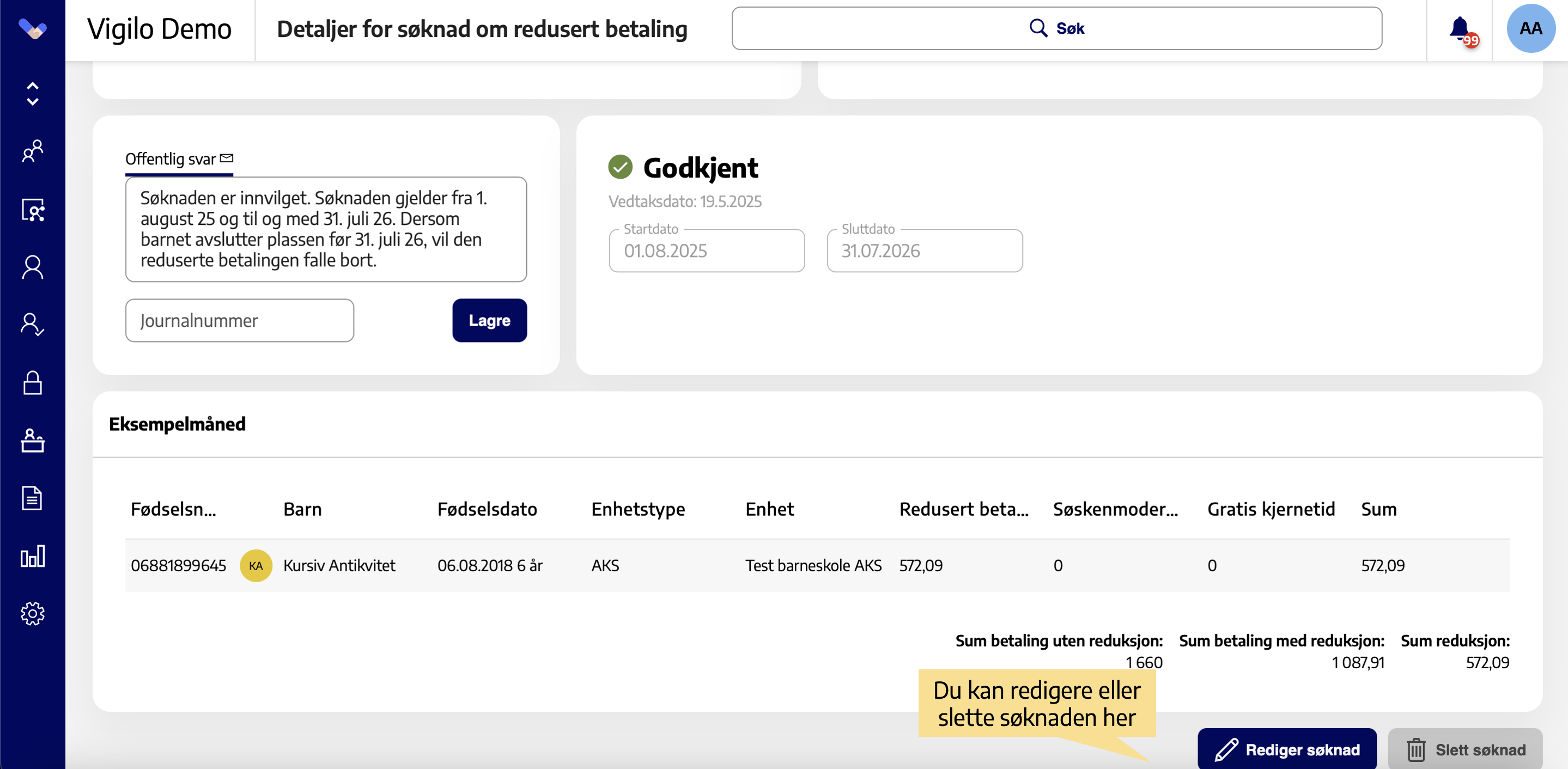This screenshot has width=1568, height=769.
Task: Click the Barn column header
Action: click(x=302, y=509)
